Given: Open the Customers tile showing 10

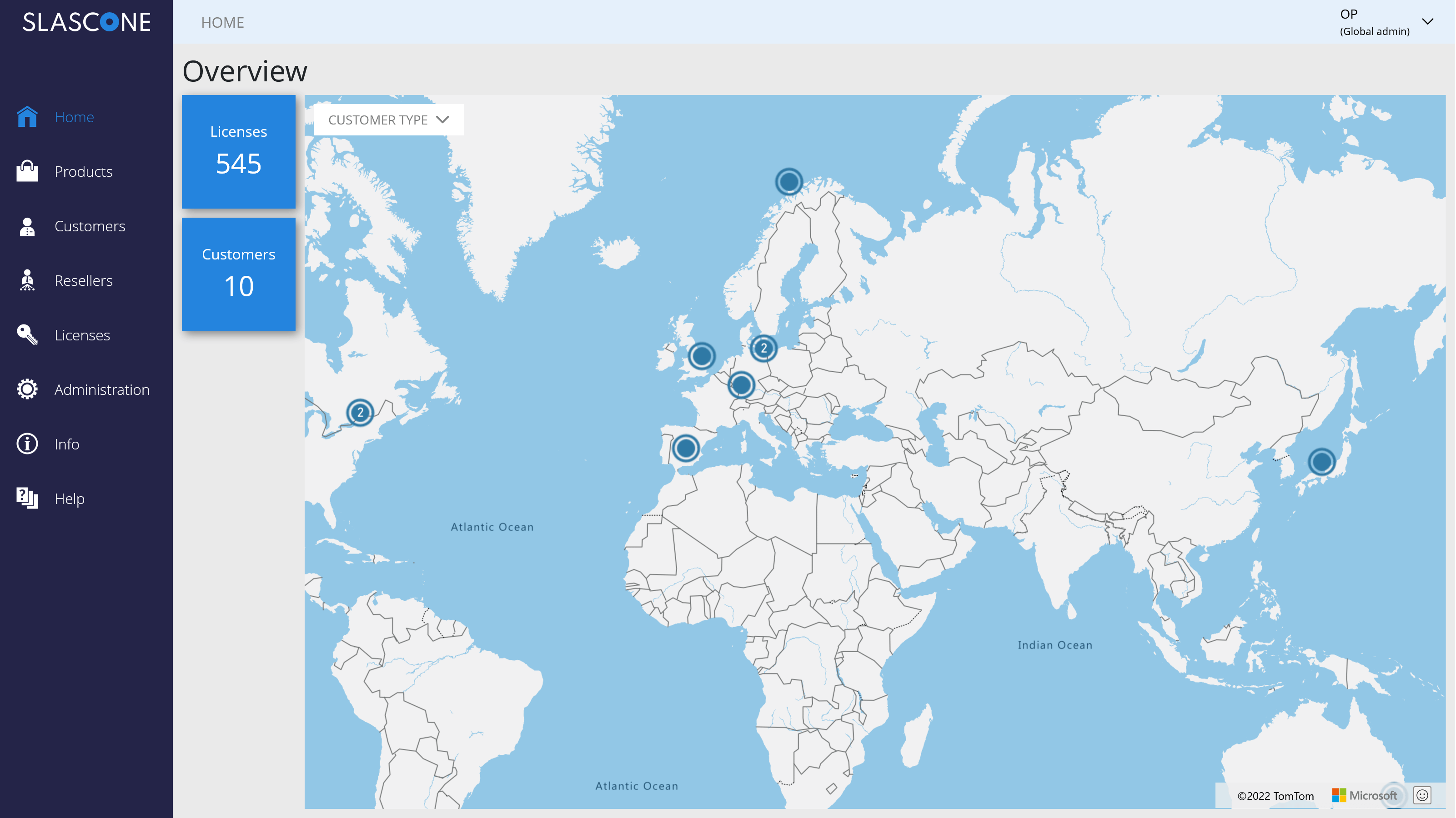Looking at the screenshot, I should coord(239,274).
